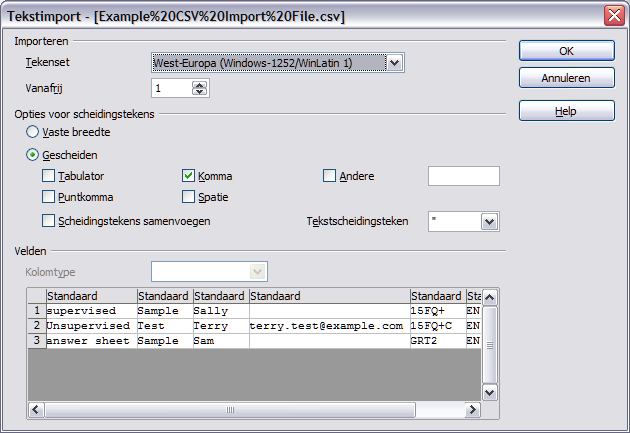630x433 pixels.
Task: Toggle Scheidingstekens samenvoegen checkbox
Action: 48,221
